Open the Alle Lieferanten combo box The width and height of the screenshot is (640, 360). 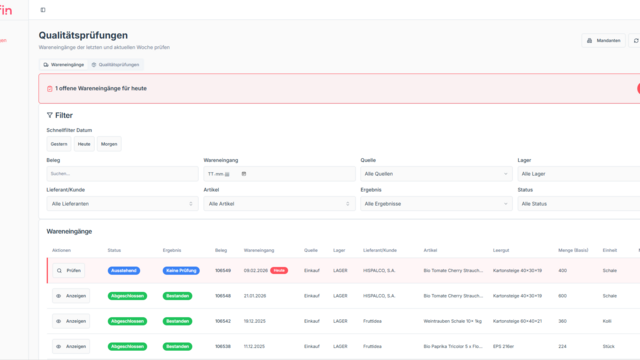(122, 204)
